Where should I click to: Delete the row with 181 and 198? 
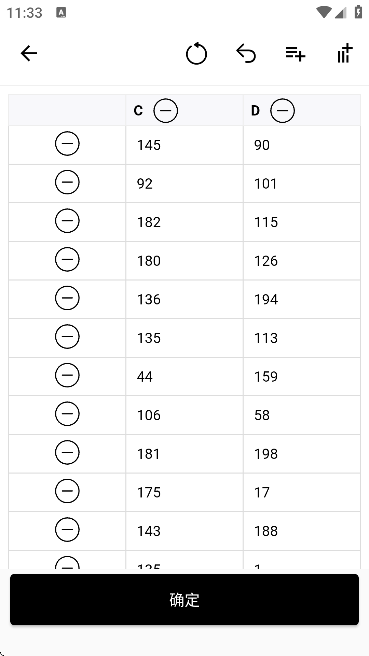[67, 452]
